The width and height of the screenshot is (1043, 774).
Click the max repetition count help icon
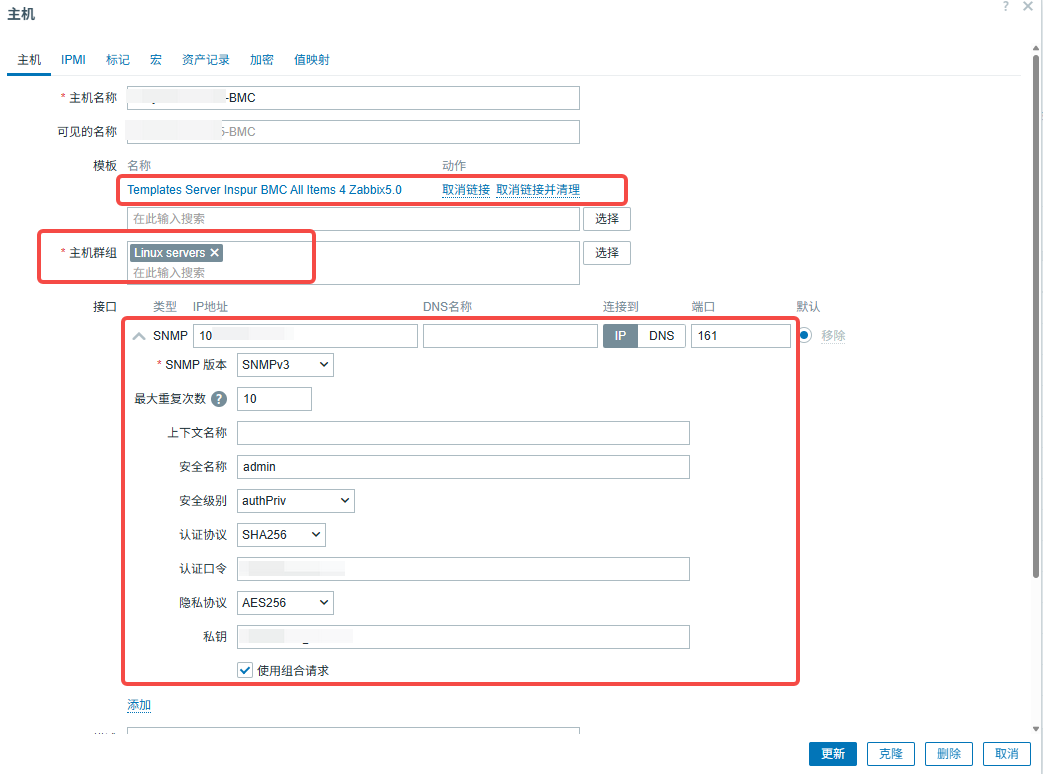pyautogui.click(x=219, y=399)
